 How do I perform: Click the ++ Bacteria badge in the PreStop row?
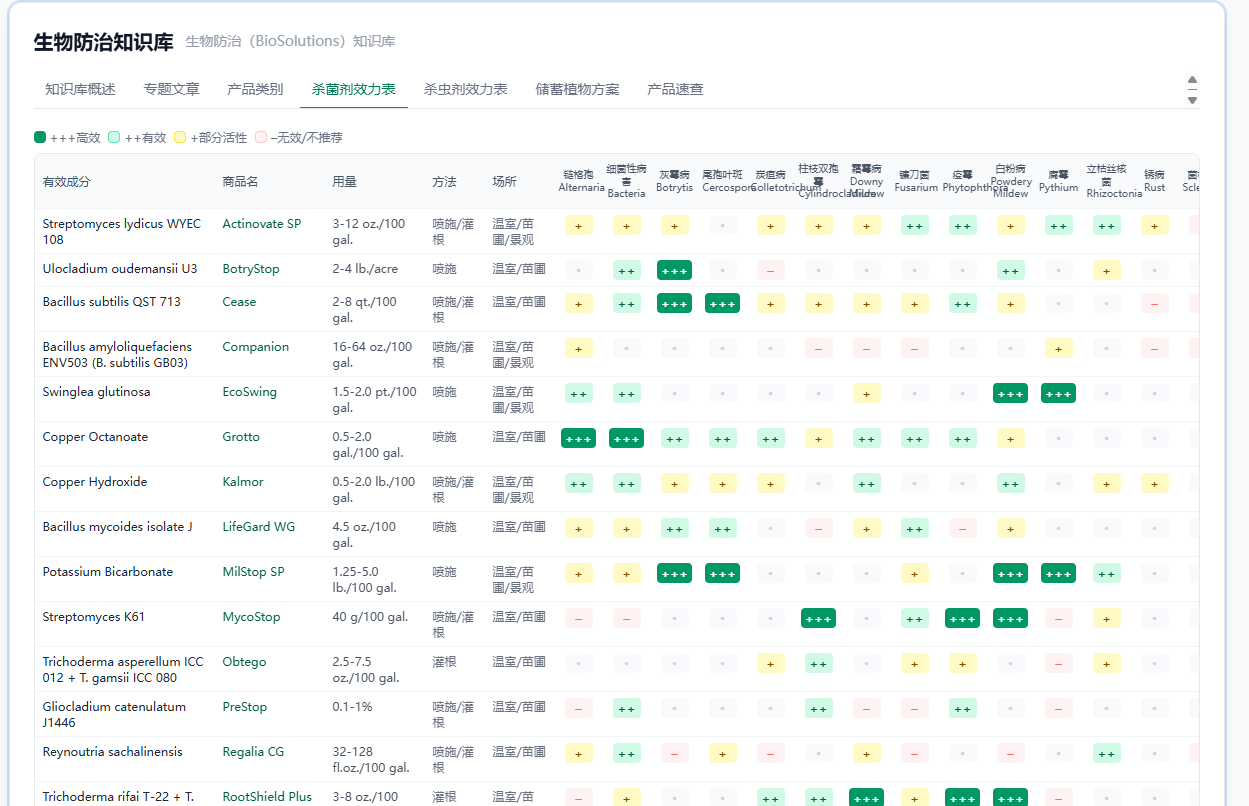626,708
